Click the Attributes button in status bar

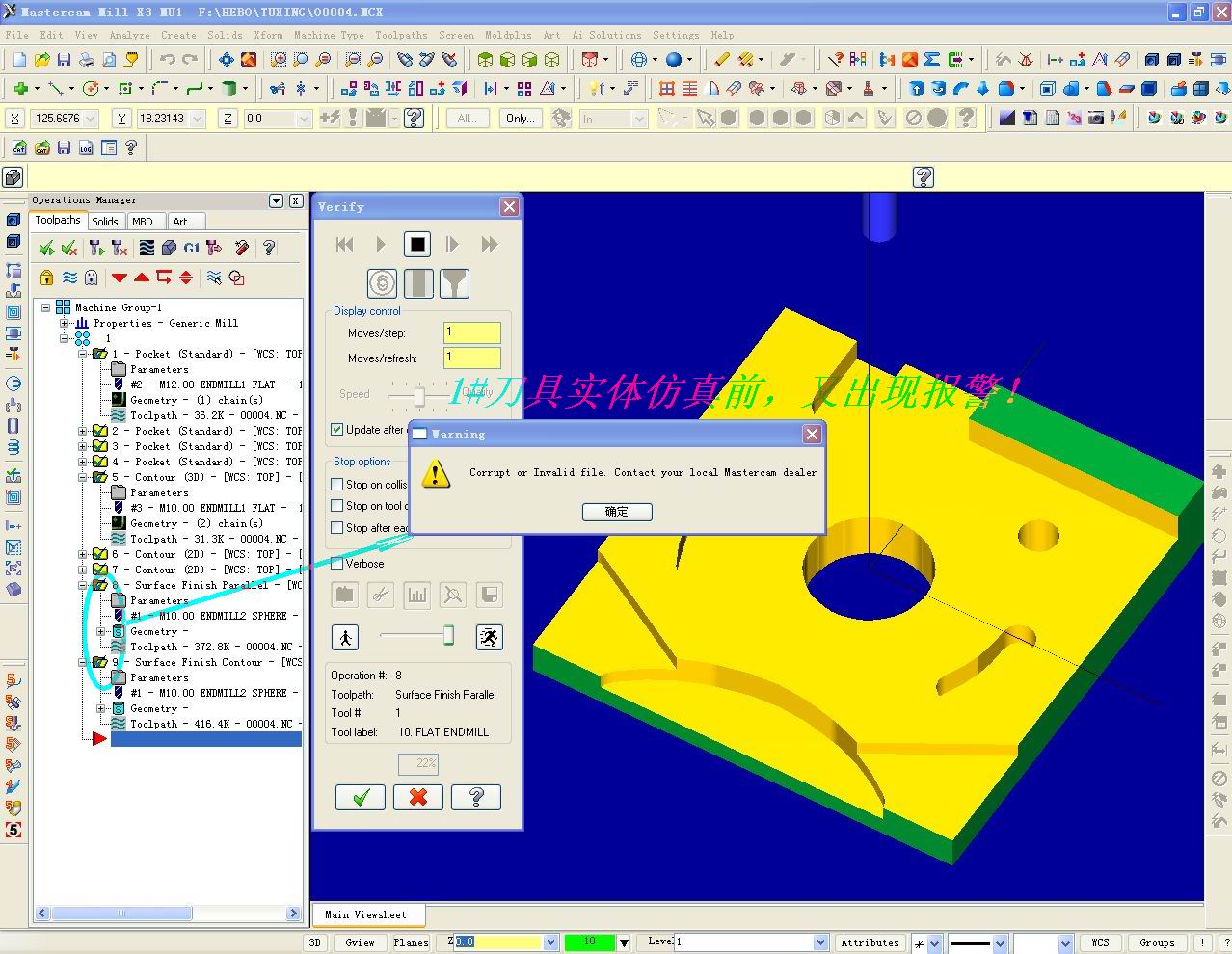coord(870,942)
